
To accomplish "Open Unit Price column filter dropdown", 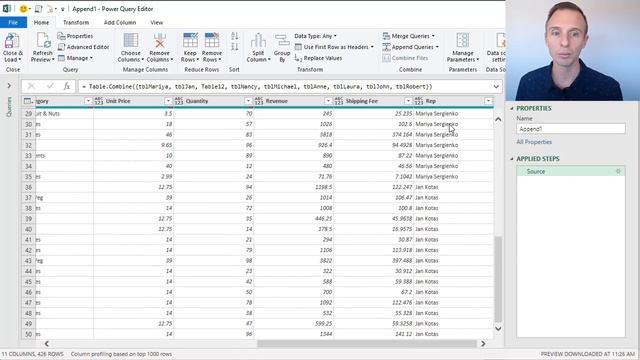I will click(x=168, y=101).
